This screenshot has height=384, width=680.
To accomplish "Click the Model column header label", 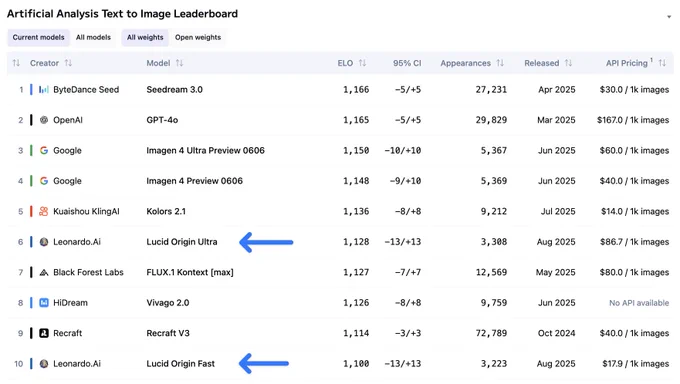I will (x=158, y=63).
